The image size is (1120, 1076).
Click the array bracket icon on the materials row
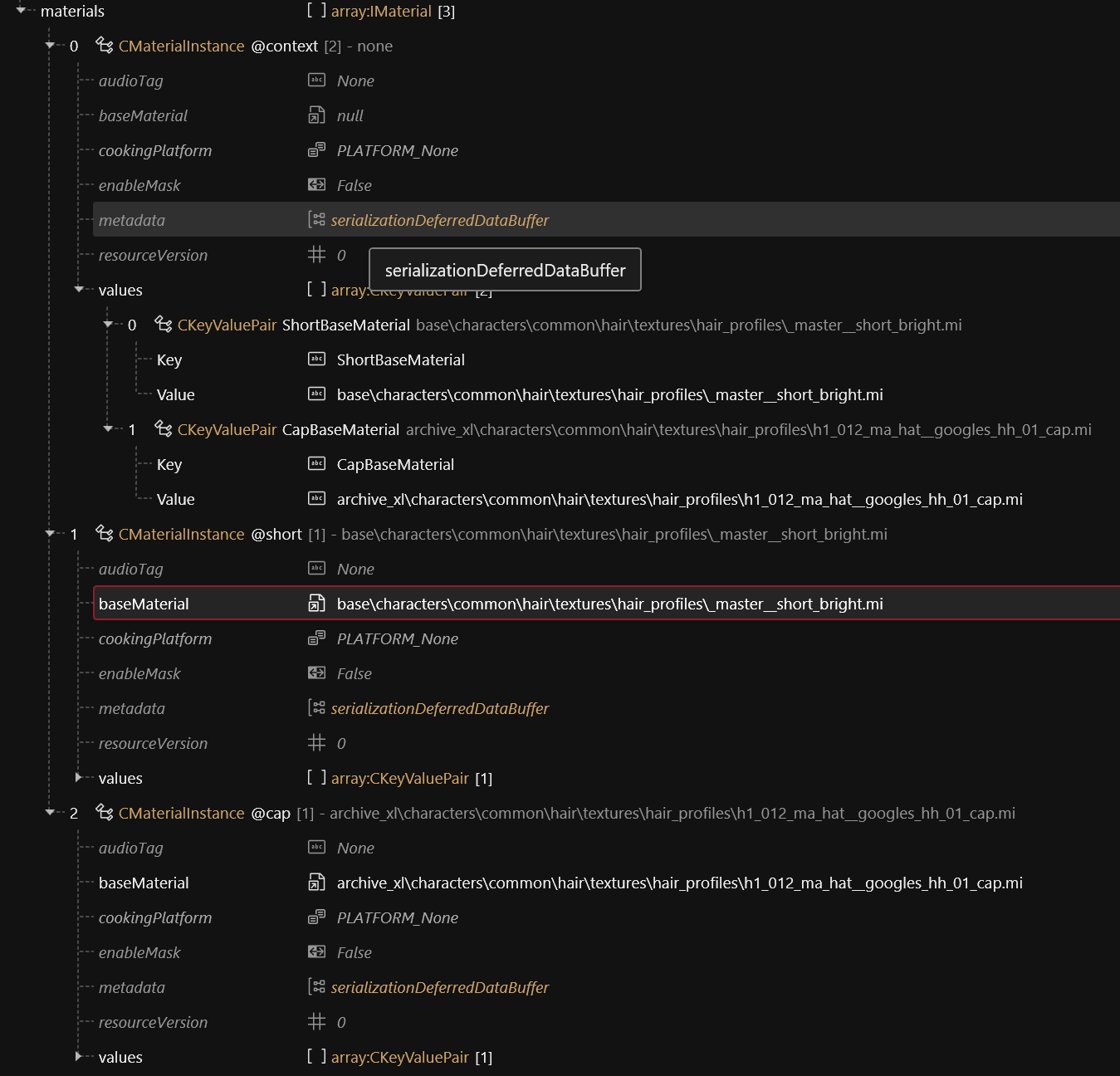tap(316, 11)
